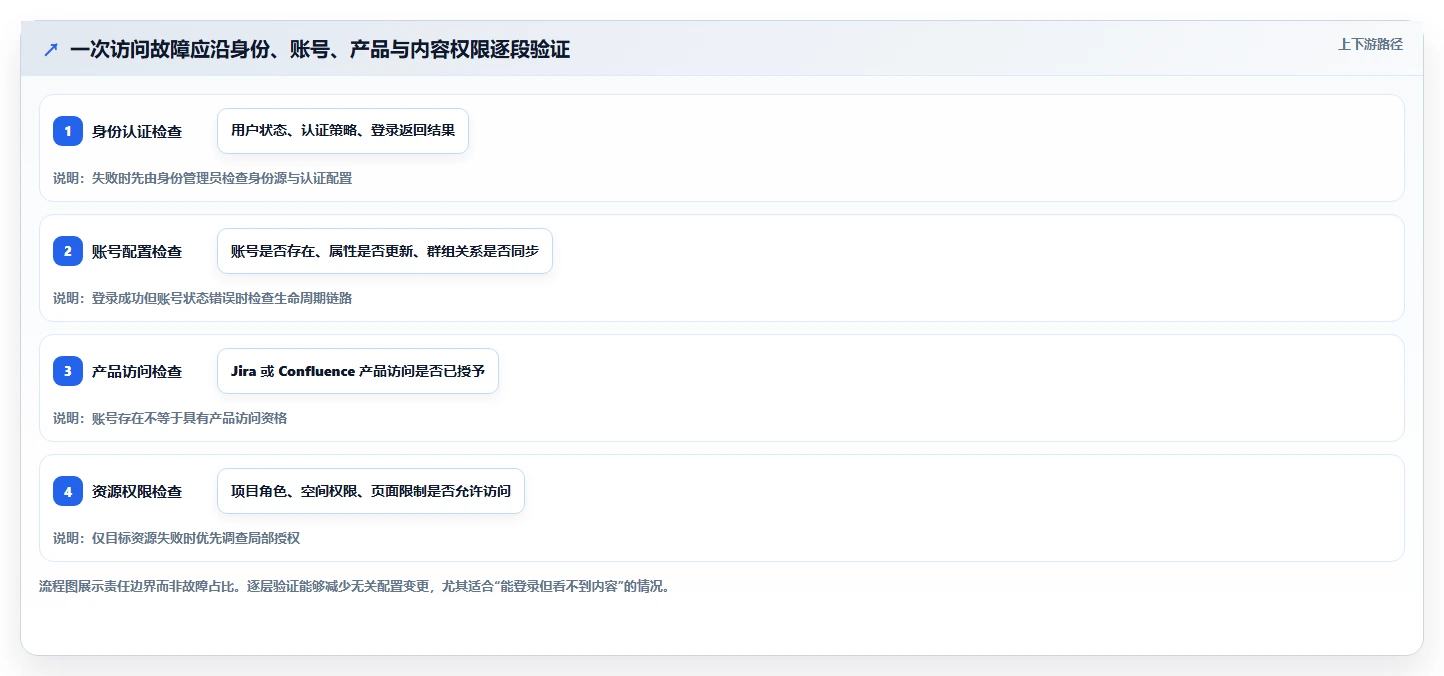
Task: Open the 用户状态、认证策略、登录返回结果 box
Action: (343, 131)
